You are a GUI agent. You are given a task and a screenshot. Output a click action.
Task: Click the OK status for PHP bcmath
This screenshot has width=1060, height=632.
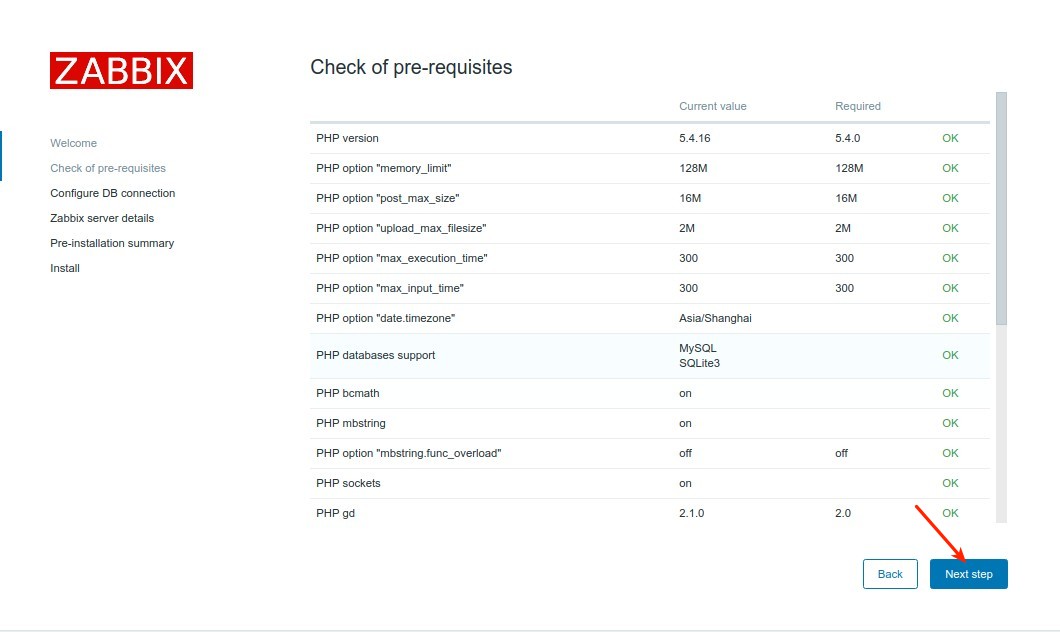950,393
